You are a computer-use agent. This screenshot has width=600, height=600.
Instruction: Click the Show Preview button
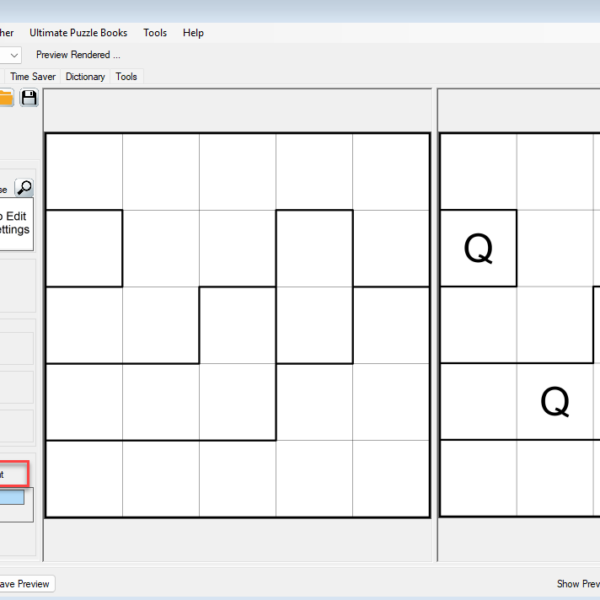point(578,584)
